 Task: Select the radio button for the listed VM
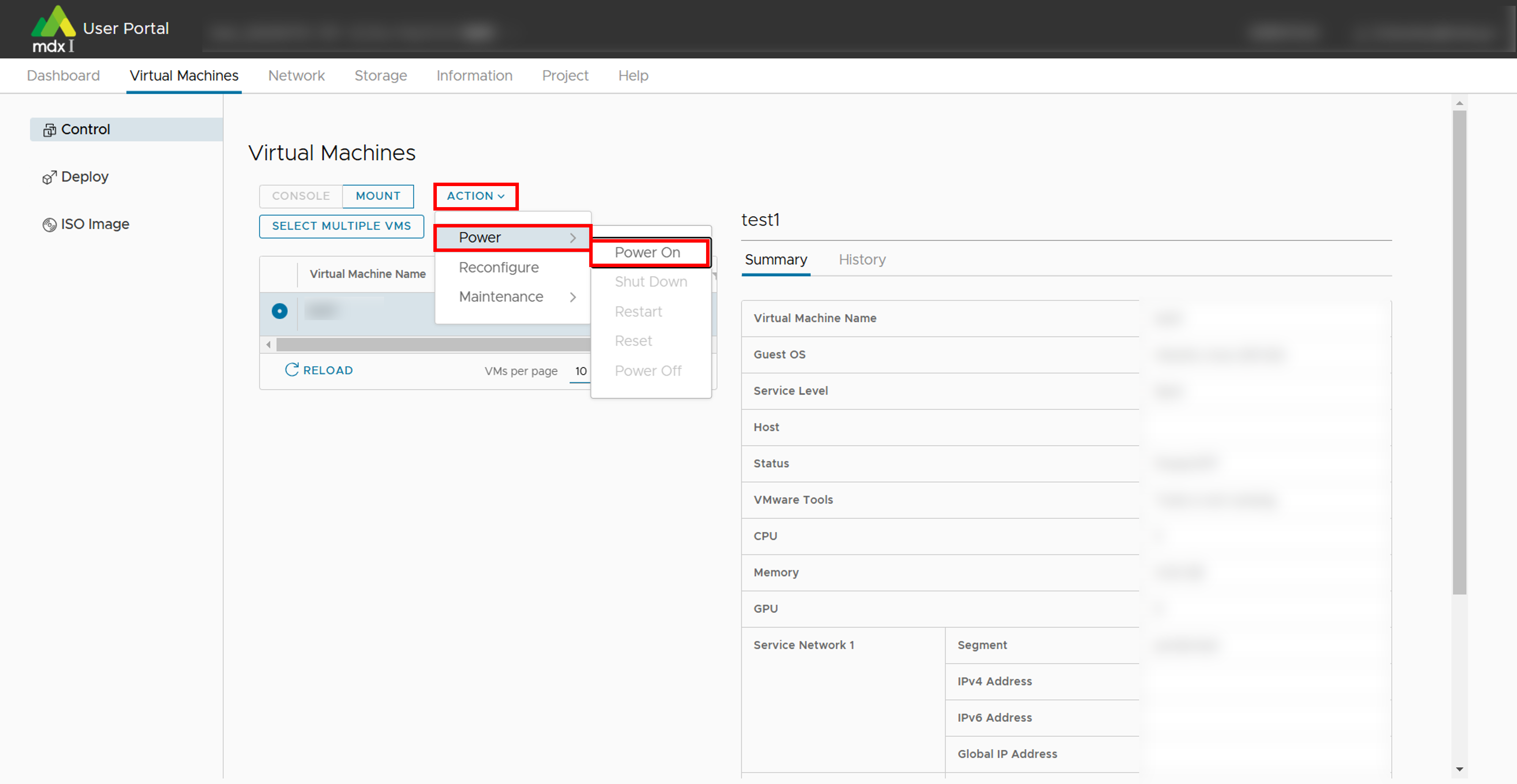[279, 311]
